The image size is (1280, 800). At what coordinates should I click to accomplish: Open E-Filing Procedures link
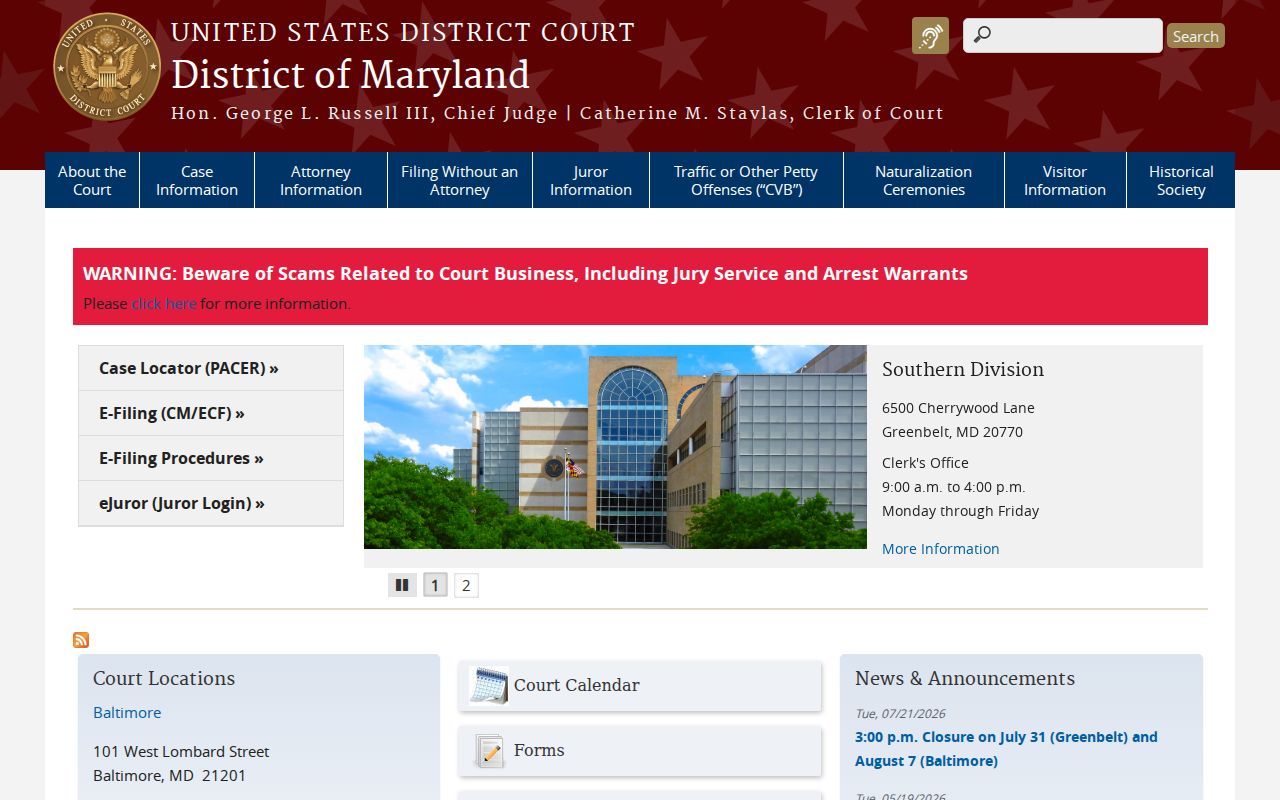[211, 458]
